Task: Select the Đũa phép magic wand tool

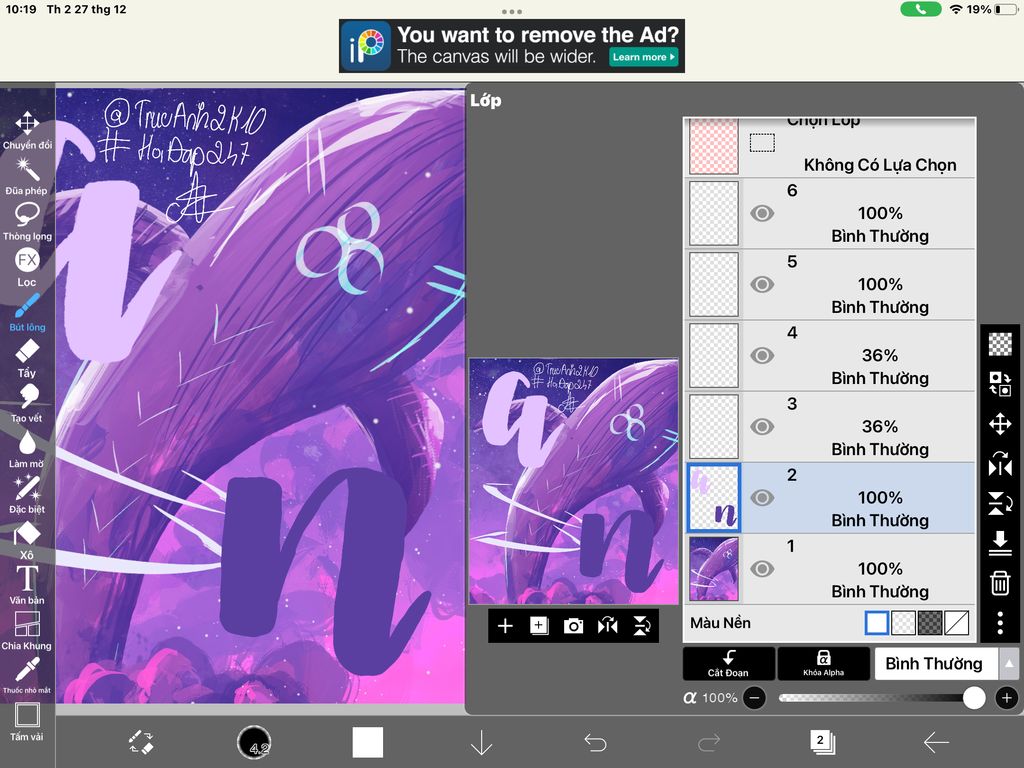Action: click(x=27, y=176)
